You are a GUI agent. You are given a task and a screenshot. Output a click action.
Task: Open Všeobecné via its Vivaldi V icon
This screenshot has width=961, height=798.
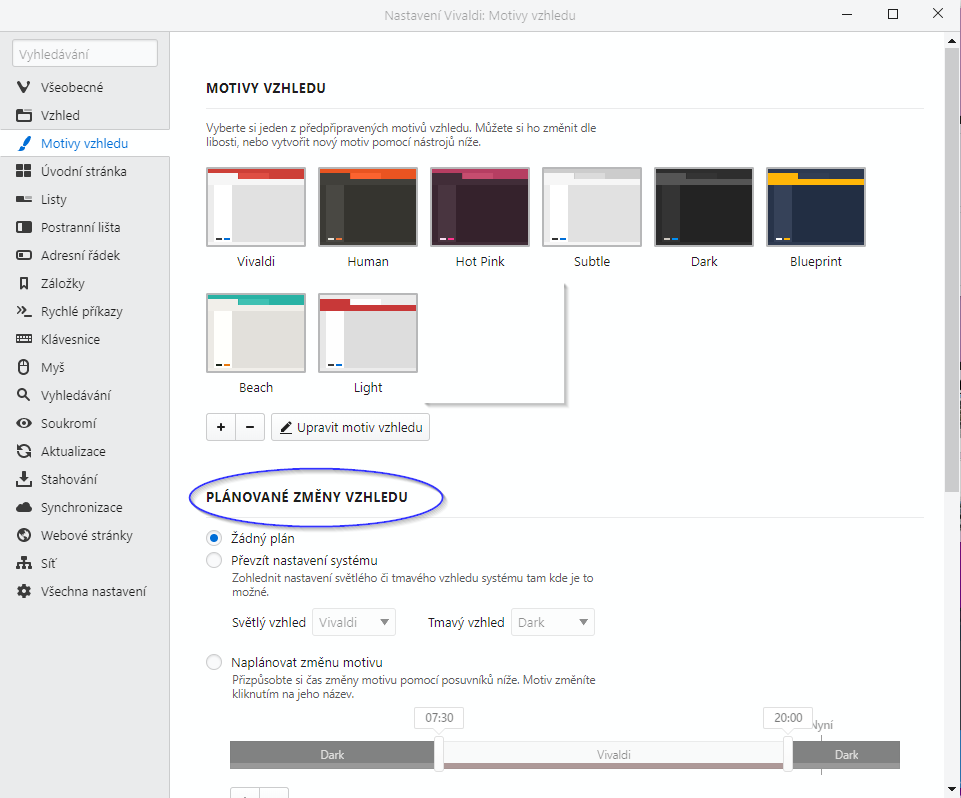pos(23,87)
